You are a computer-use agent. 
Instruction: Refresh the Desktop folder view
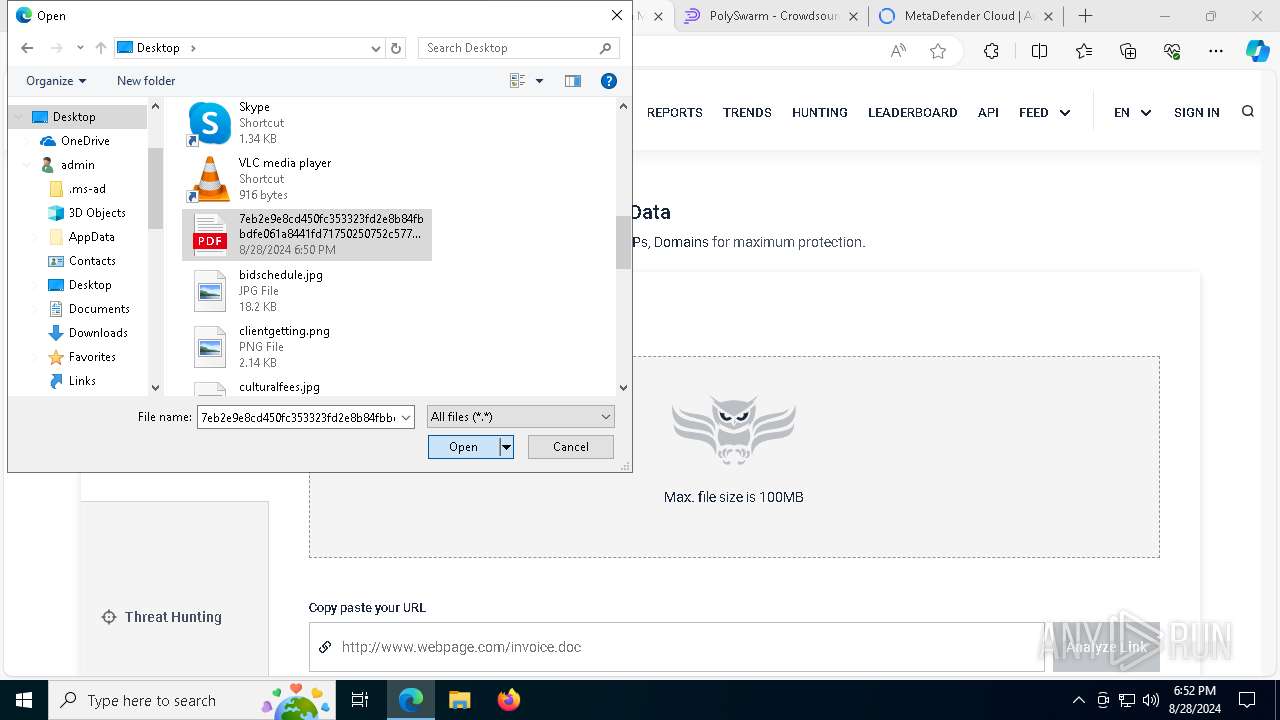(396, 48)
